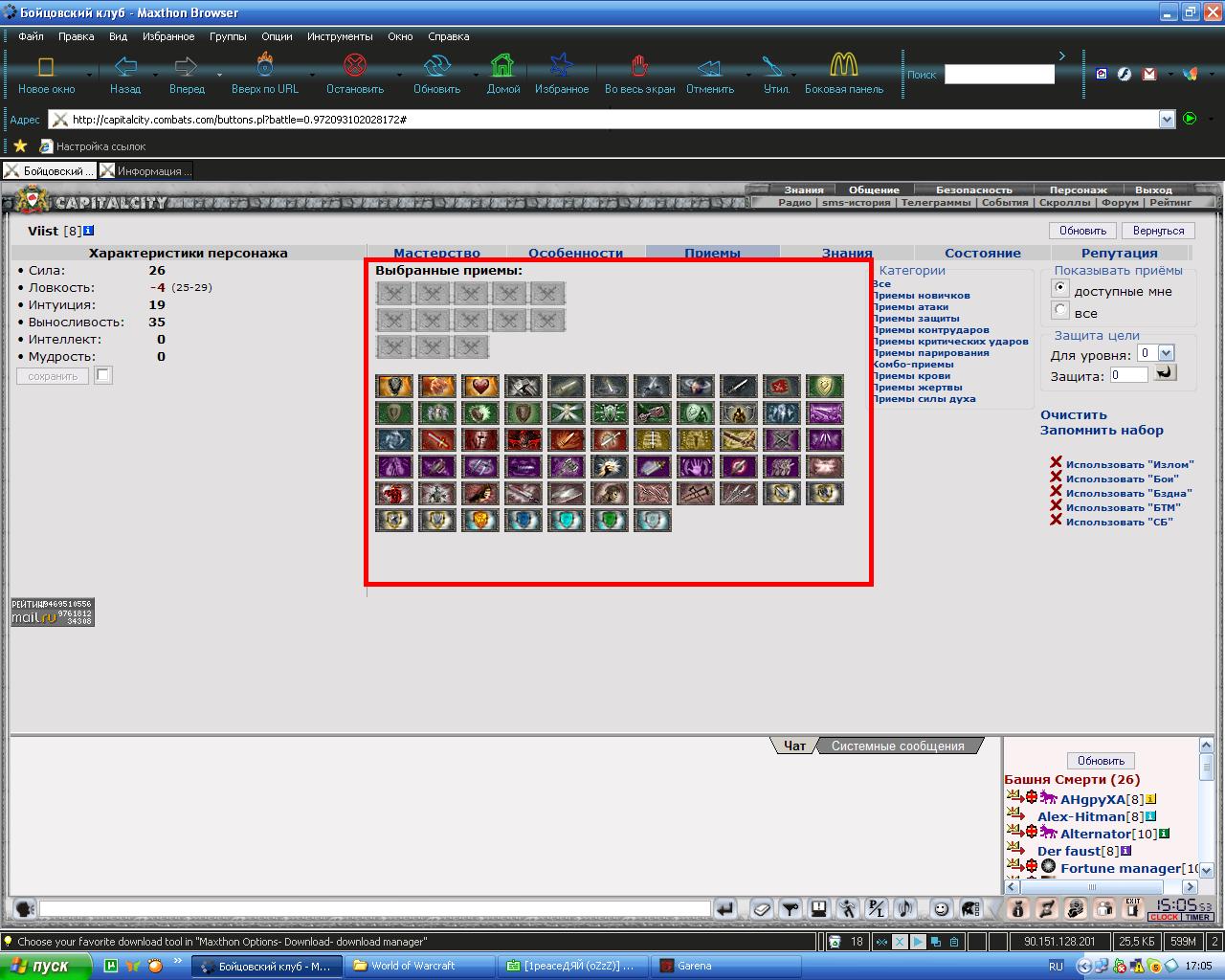The height and width of the screenshot is (980, 1225).
Task: Click the Поиск search input field
Action: 999,74
